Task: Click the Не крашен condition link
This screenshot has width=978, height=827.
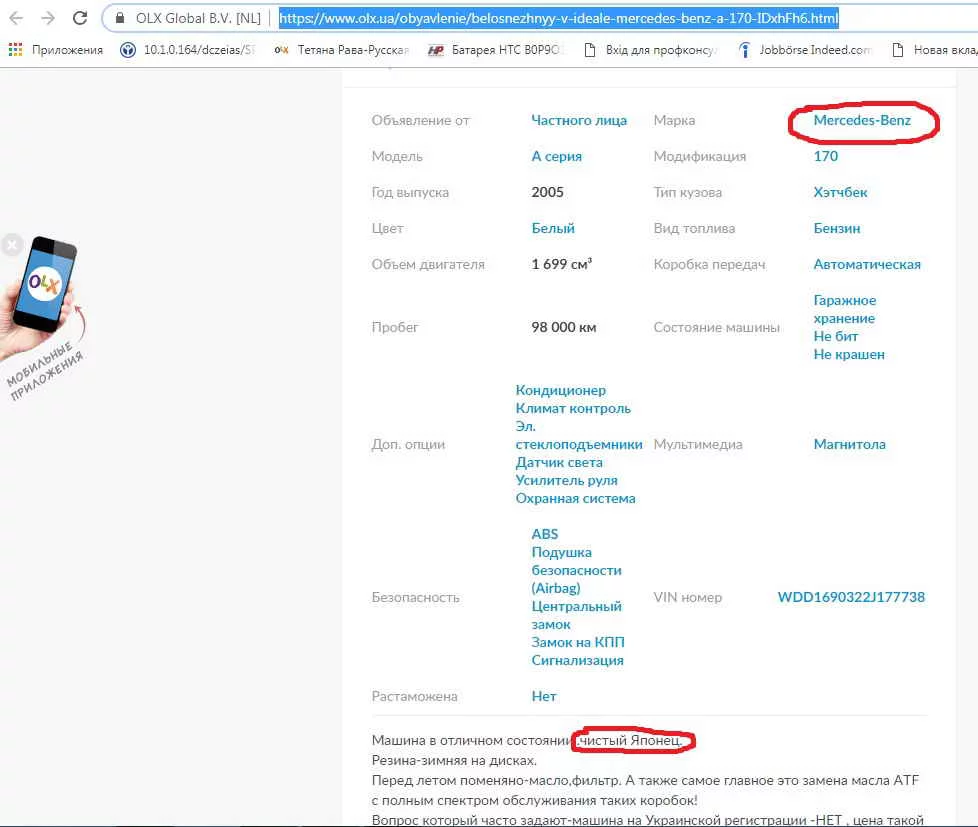Action: [x=849, y=355]
